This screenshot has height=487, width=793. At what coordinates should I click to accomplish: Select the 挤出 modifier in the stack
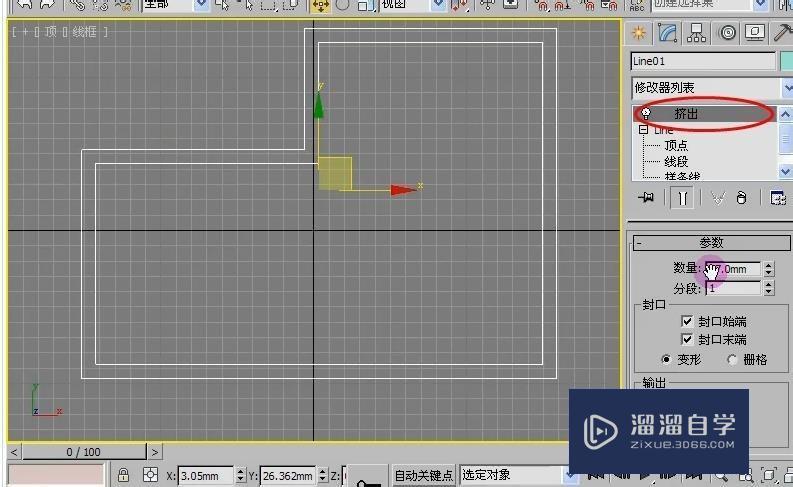point(686,114)
